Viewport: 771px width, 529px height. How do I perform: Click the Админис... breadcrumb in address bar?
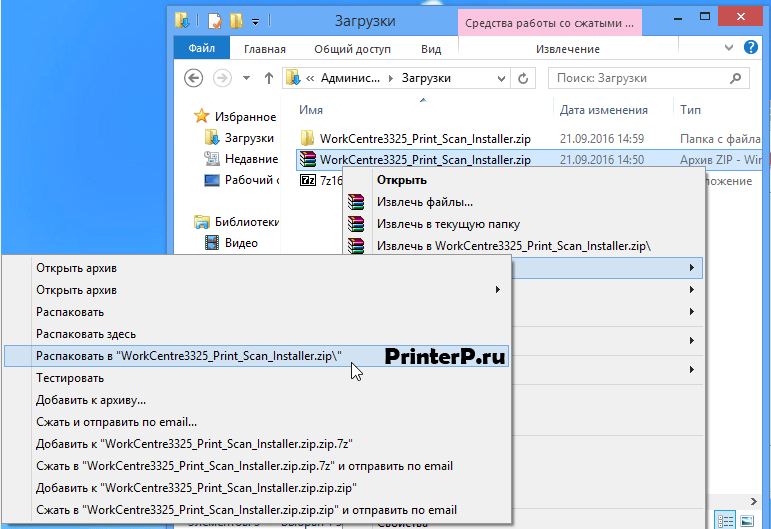(x=350, y=78)
